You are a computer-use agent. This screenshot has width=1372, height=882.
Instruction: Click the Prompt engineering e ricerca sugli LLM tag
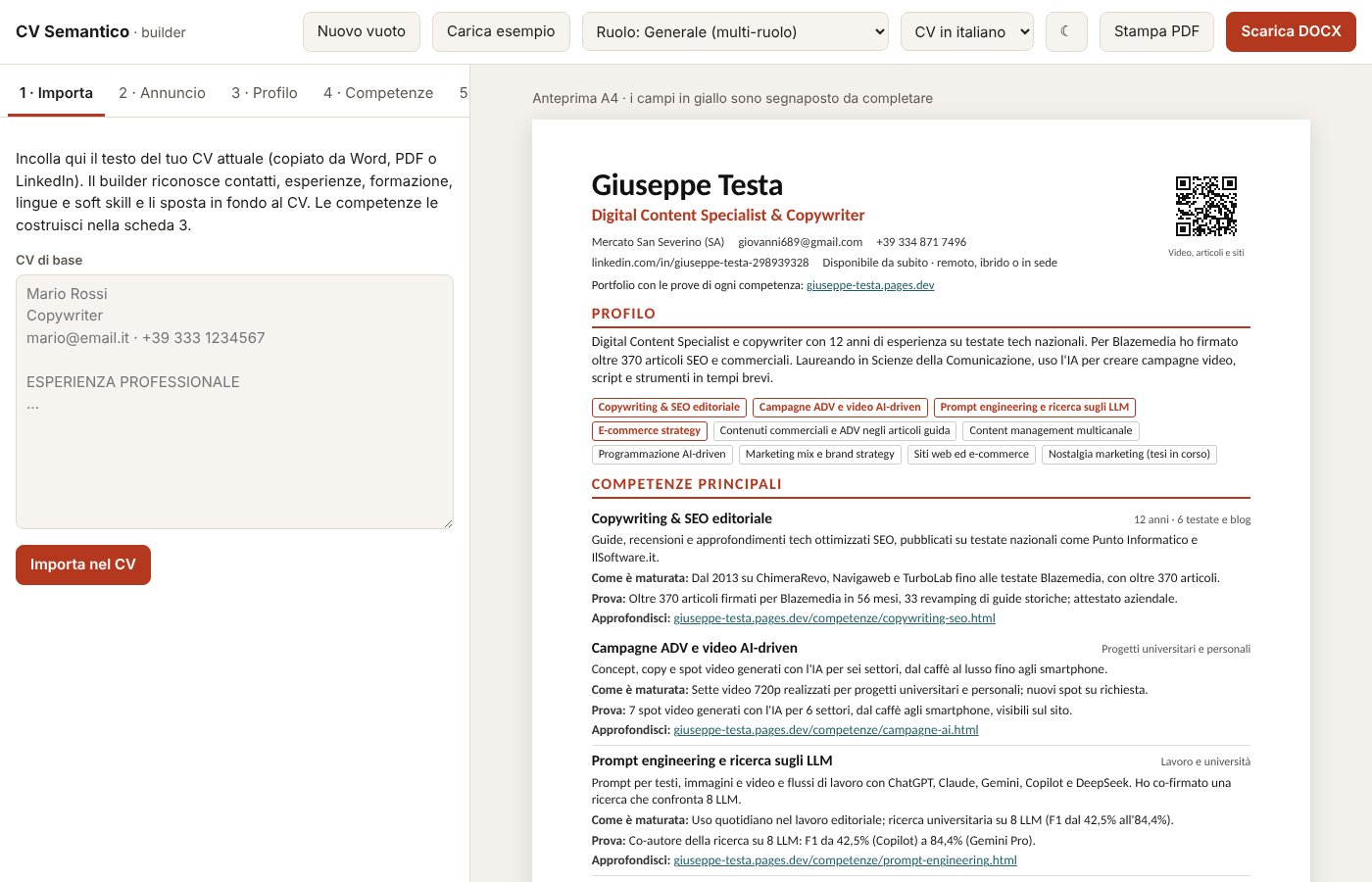pos(1035,408)
